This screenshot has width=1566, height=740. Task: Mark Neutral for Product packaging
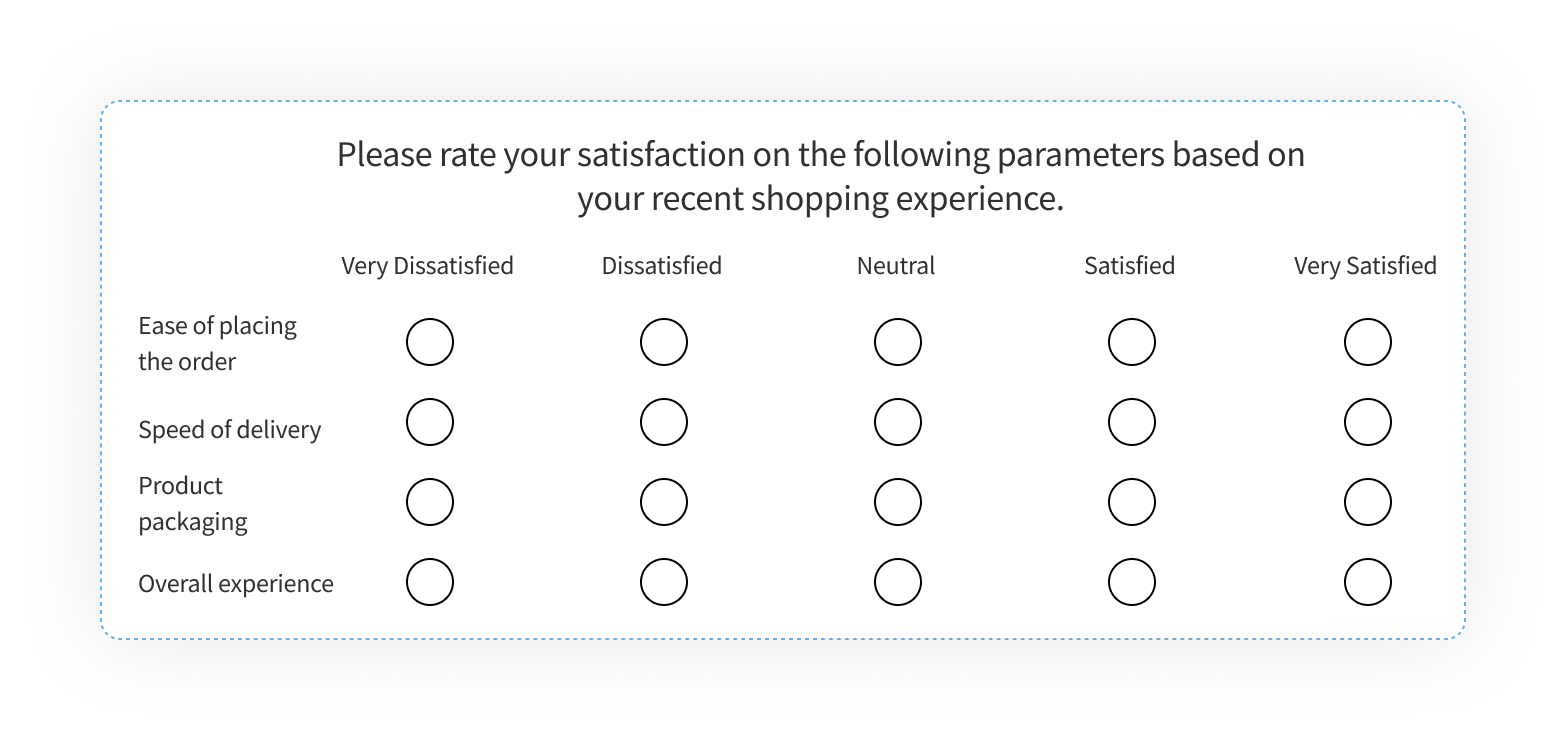click(x=897, y=501)
